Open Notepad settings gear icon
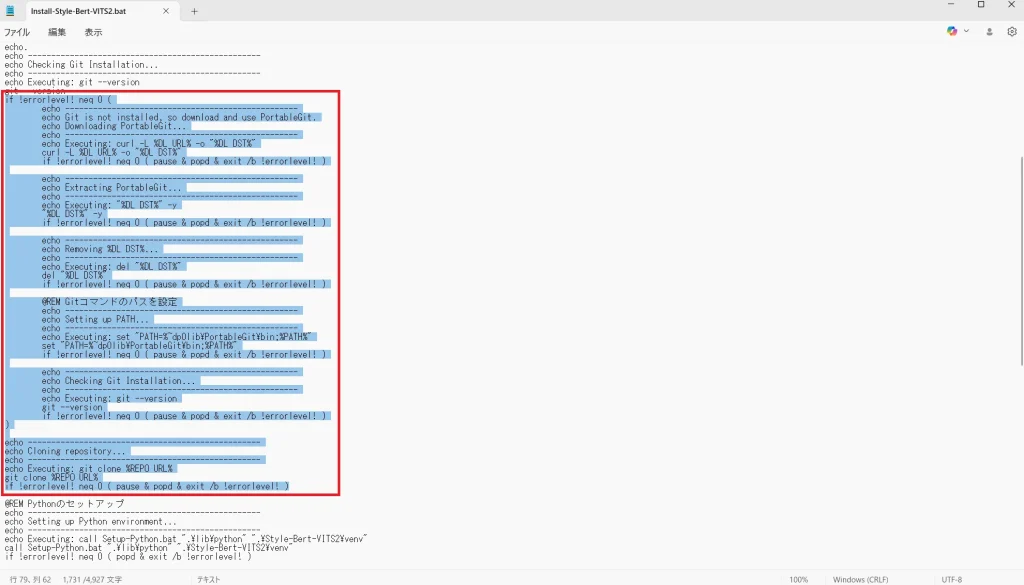The width and height of the screenshot is (1024, 585). pyautogui.click(x=1011, y=32)
